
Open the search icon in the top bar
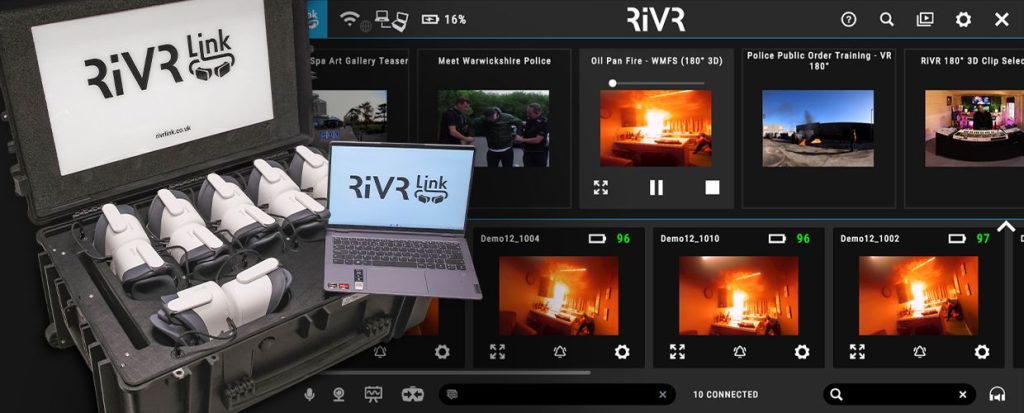(x=886, y=20)
